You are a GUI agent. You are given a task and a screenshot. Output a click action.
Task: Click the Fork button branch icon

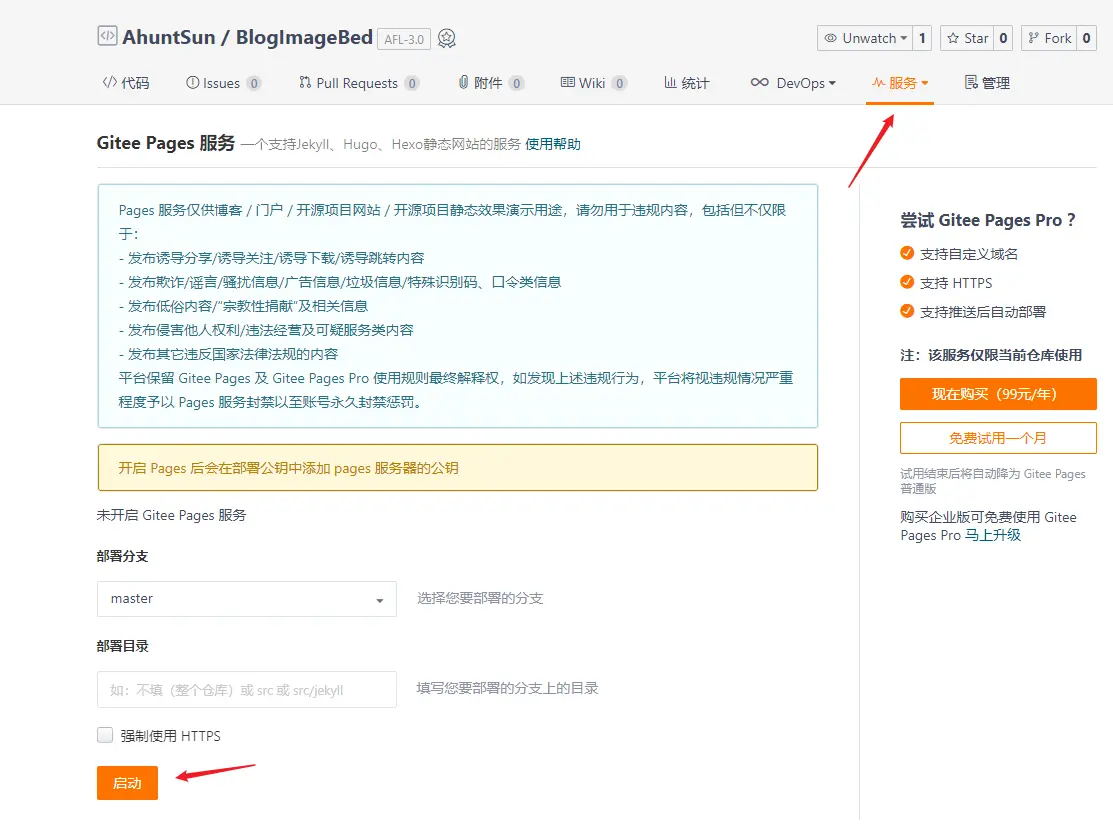[x=1034, y=38]
